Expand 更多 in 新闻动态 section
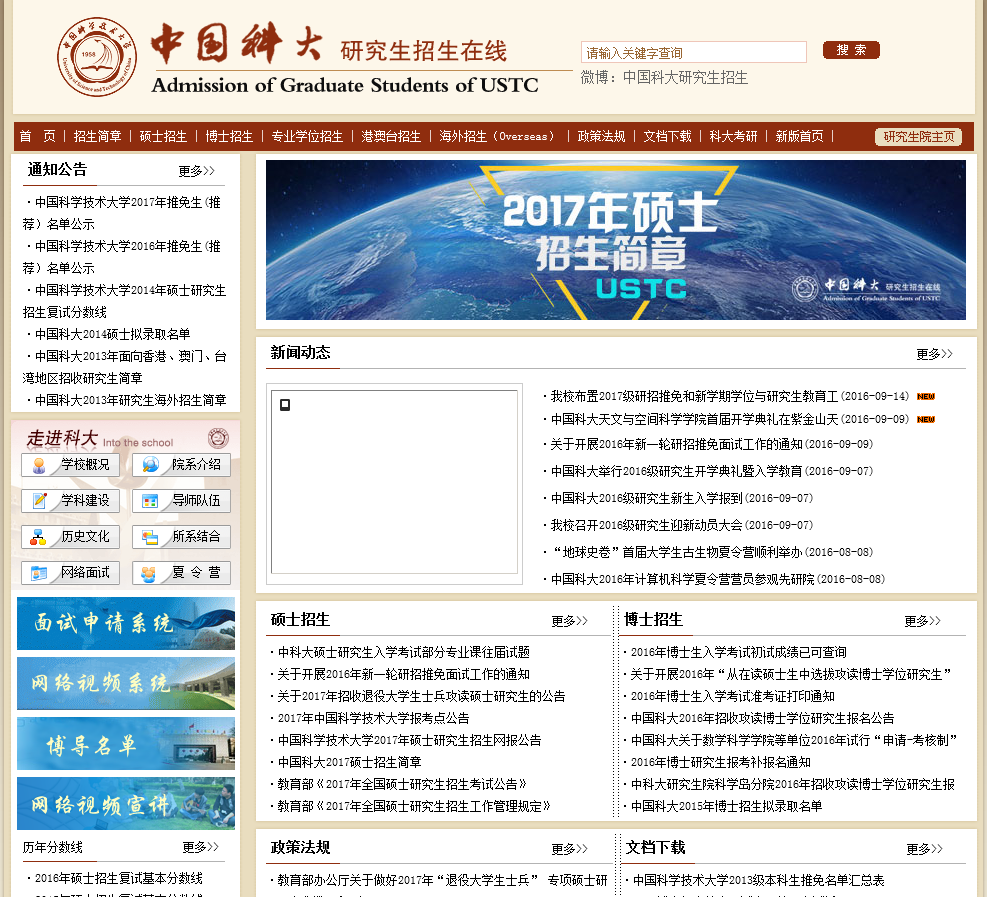The image size is (987, 897). click(x=934, y=354)
